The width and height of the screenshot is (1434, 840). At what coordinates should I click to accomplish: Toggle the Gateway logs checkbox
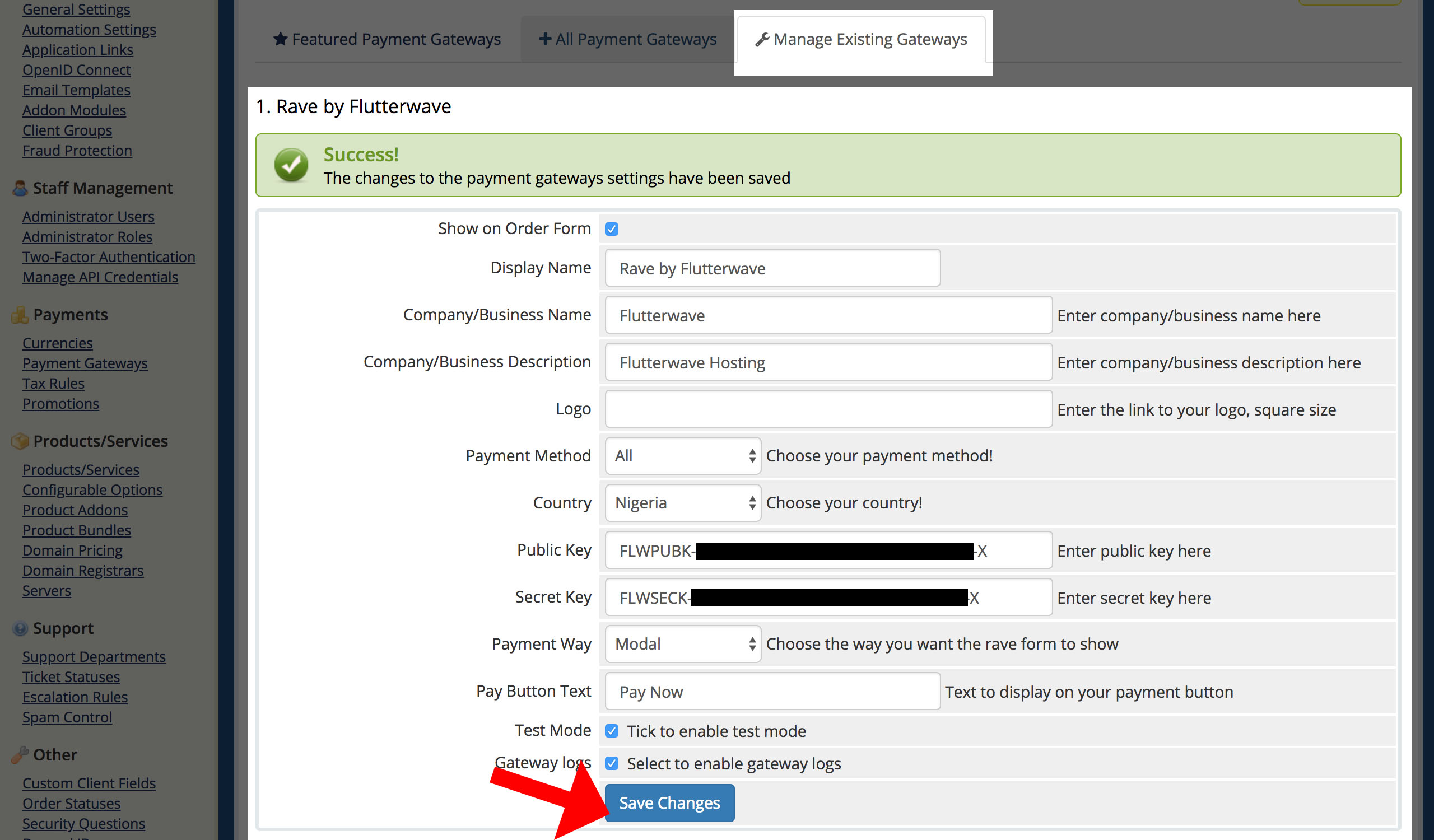(x=612, y=763)
